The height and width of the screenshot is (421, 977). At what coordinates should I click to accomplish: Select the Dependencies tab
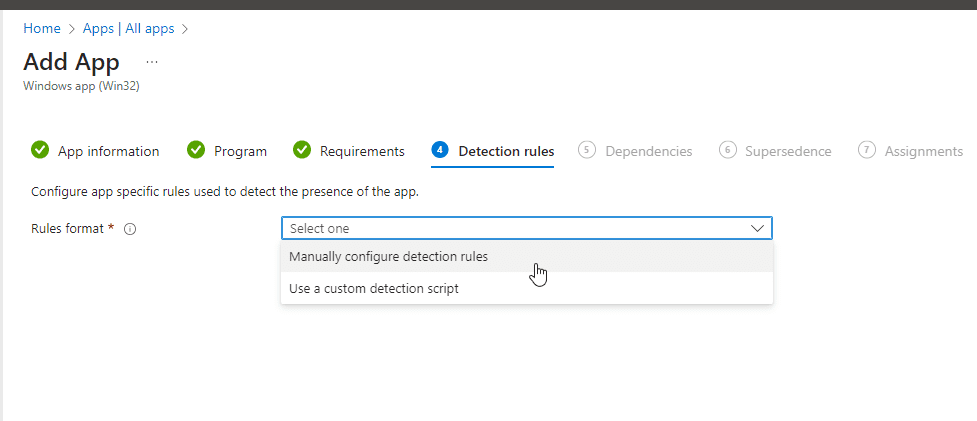pos(648,151)
